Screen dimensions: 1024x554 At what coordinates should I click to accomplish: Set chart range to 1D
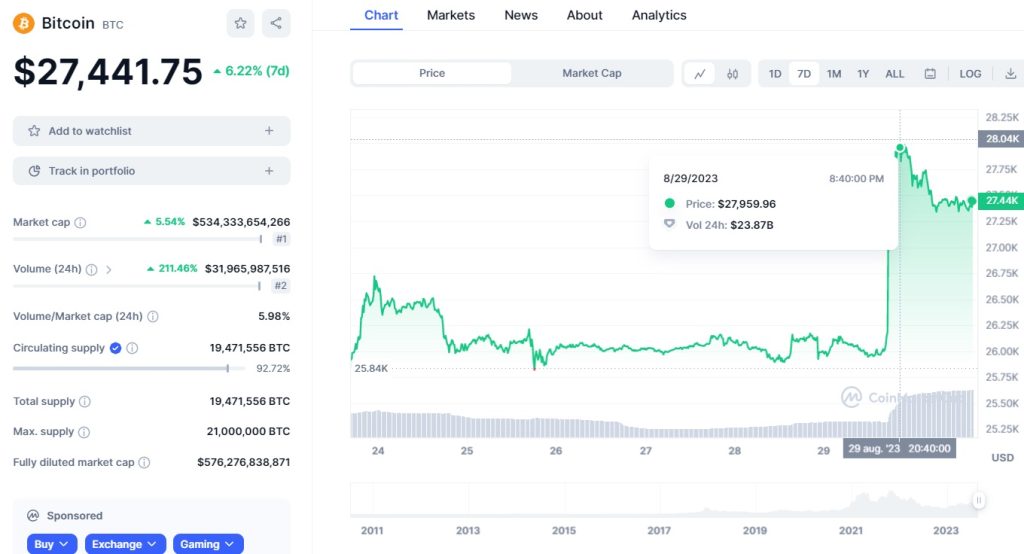pyautogui.click(x=775, y=74)
